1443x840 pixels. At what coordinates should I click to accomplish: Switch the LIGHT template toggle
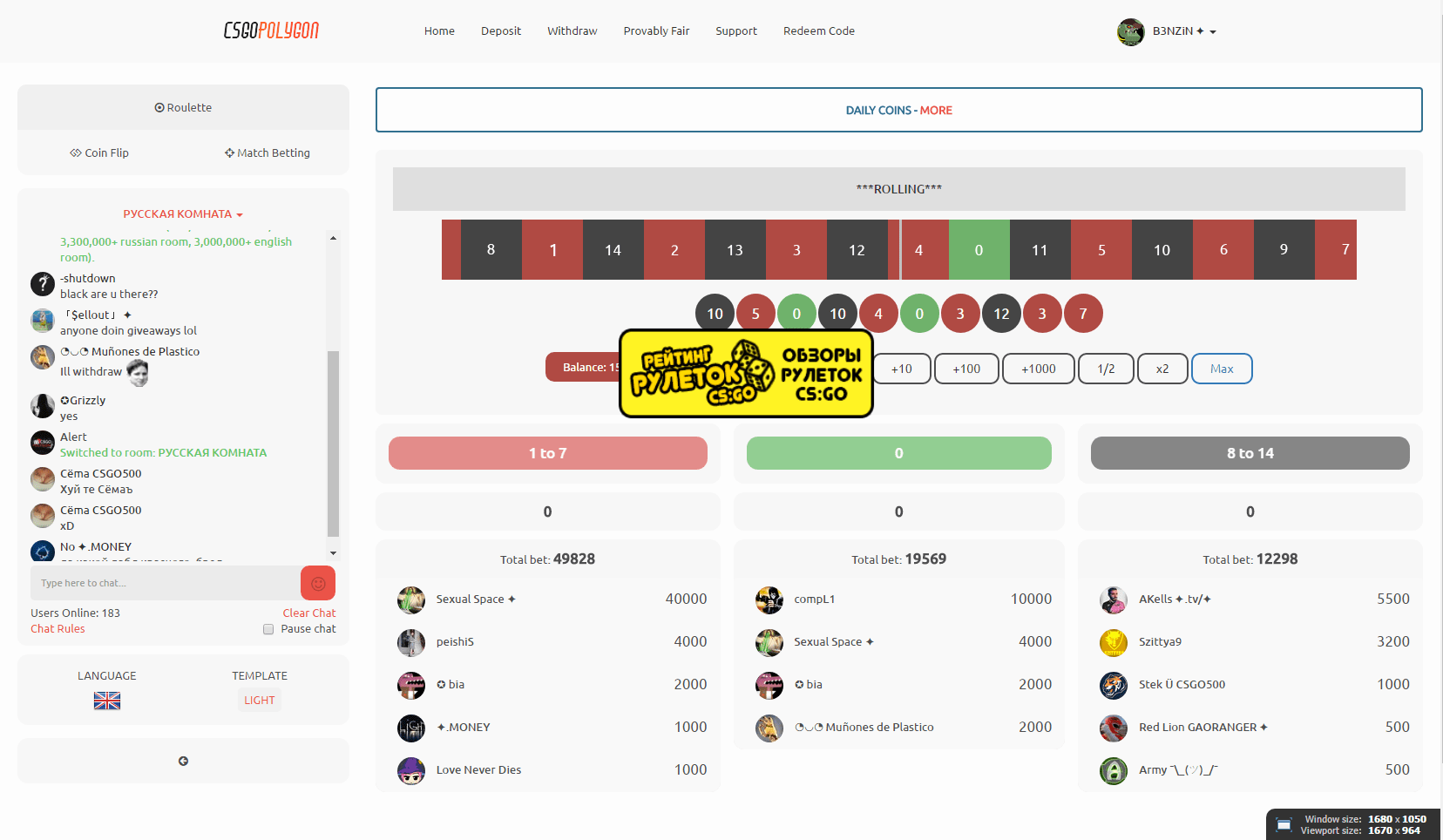[260, 700]
